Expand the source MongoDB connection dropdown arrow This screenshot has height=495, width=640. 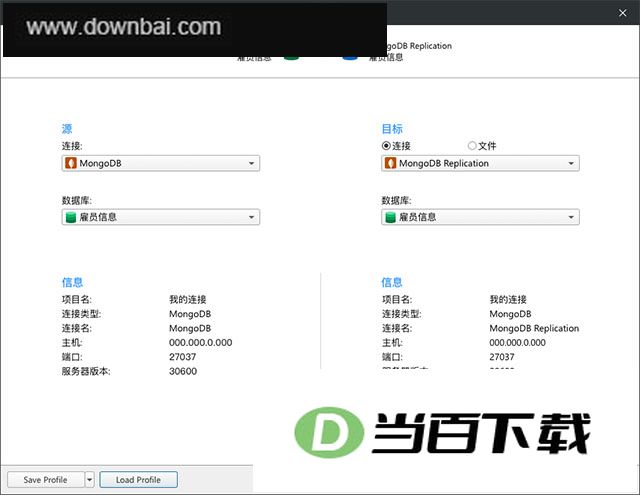tap(251, 163)
